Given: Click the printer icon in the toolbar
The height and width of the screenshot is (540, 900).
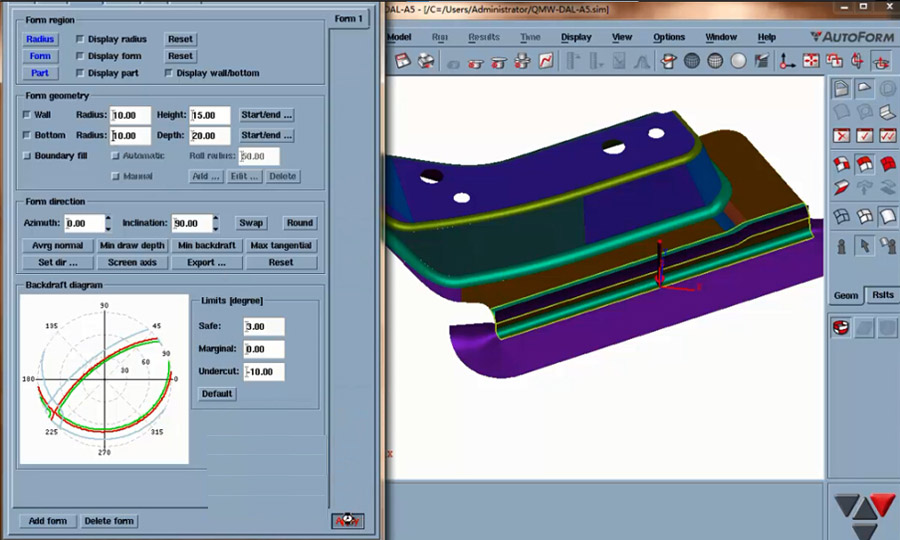Looking at the screenshot, I should (x=426, y=61).
